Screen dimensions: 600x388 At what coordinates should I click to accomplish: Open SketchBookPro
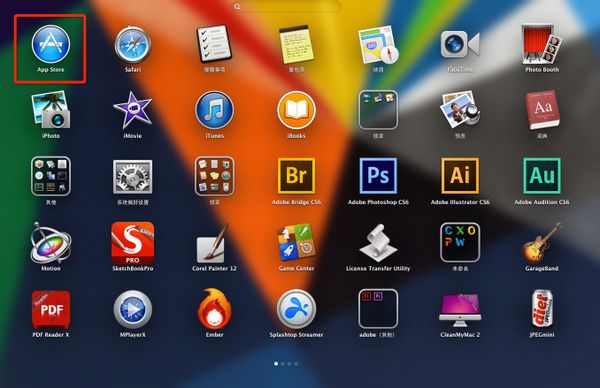[133, 243]
